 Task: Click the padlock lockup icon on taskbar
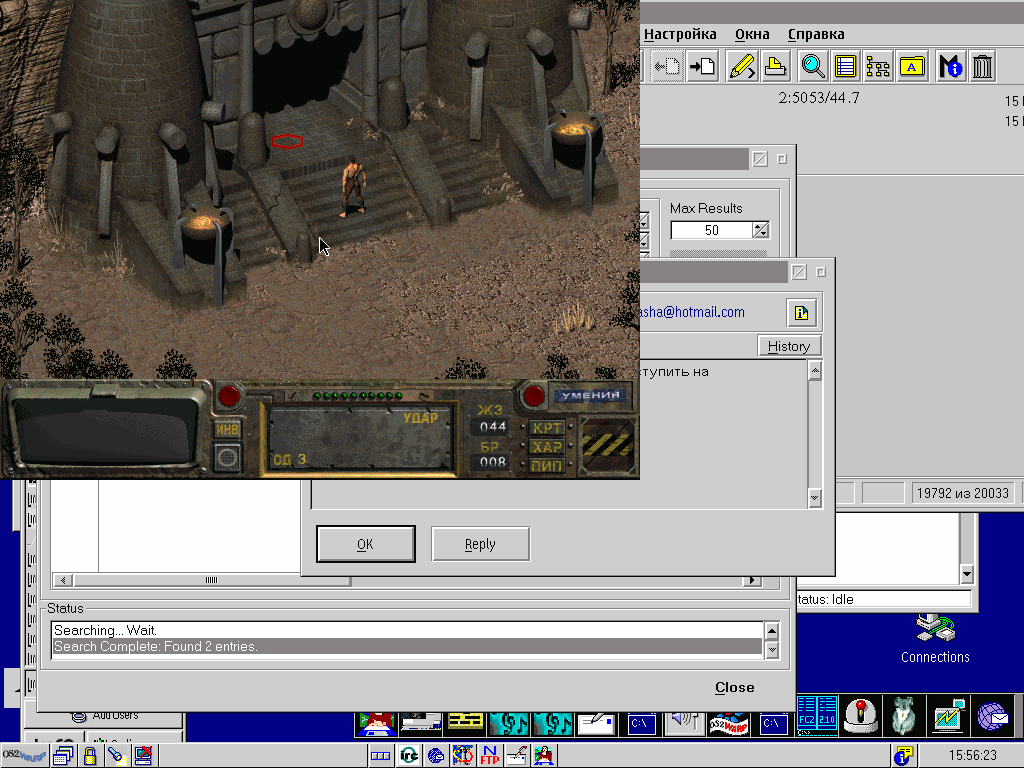pos(89,756)
